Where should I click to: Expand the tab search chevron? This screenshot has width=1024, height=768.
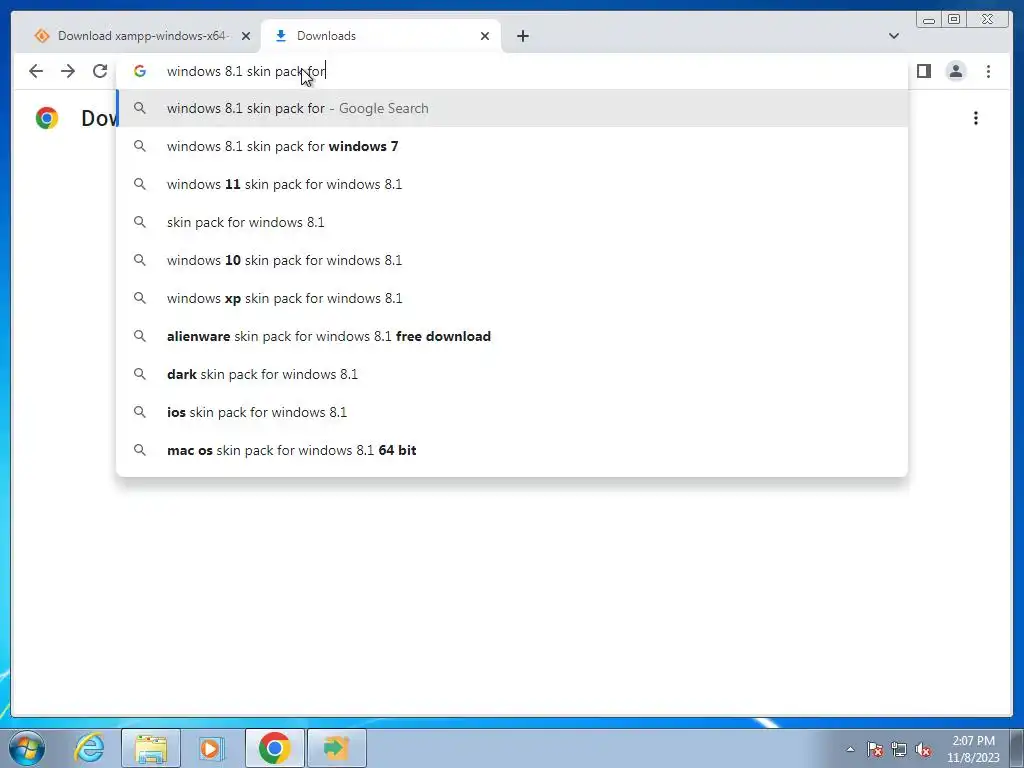tap(893, 36)
